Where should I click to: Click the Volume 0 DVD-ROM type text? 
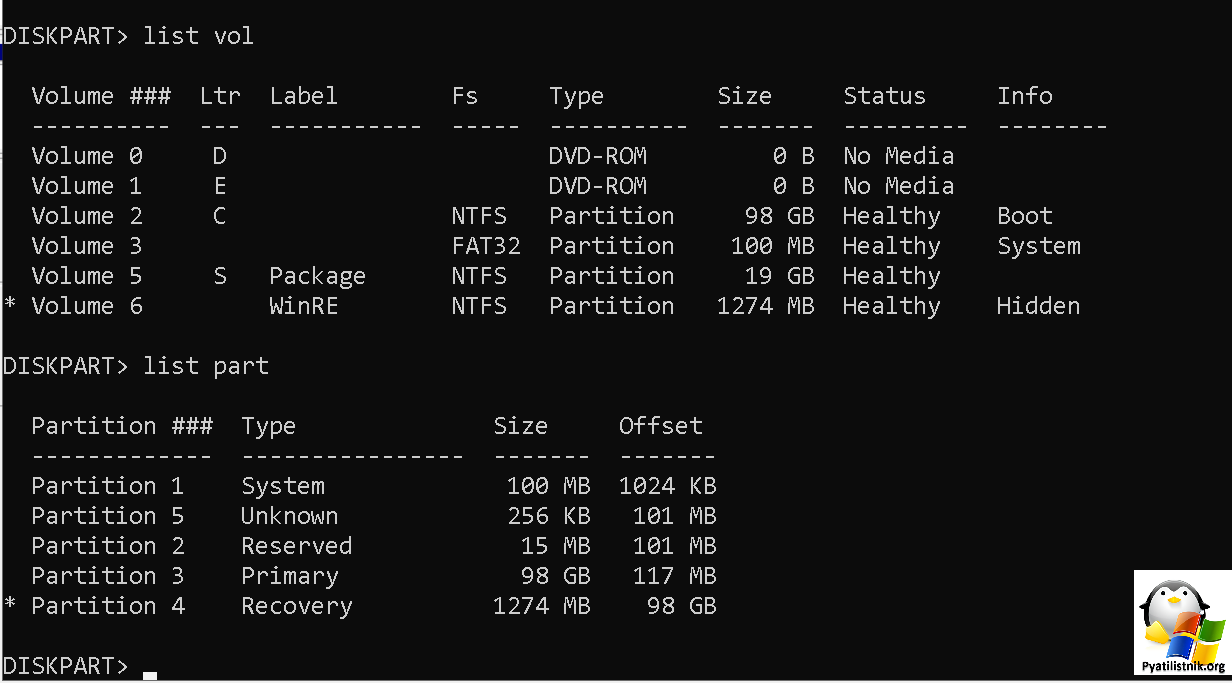pos(598,156)
